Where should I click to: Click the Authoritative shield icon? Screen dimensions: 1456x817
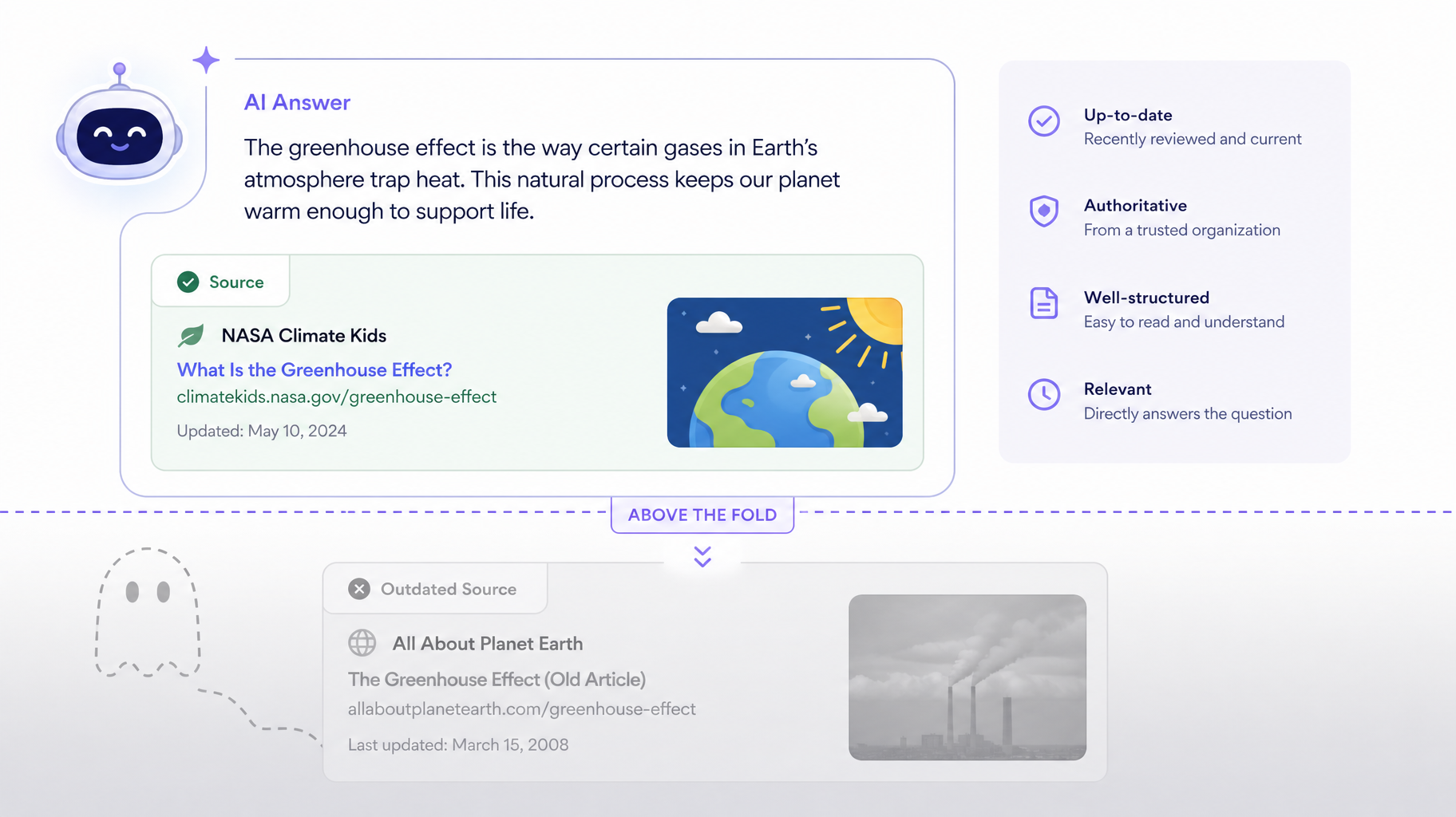coord(1043,211)
